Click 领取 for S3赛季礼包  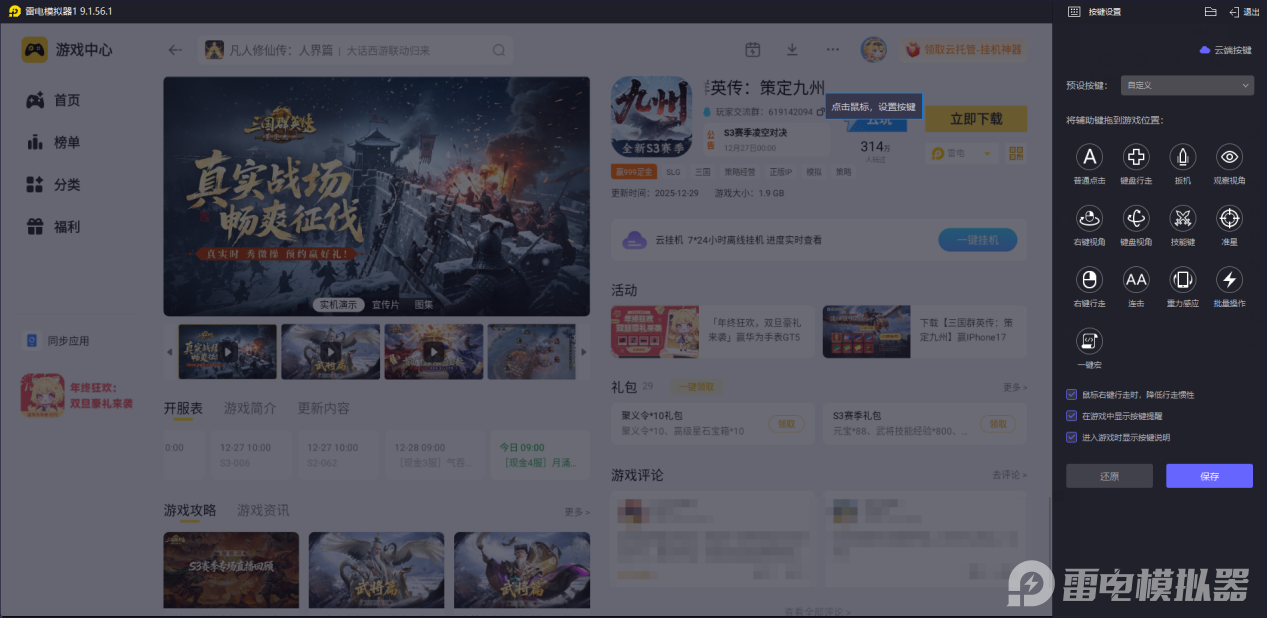coord(998,424)
